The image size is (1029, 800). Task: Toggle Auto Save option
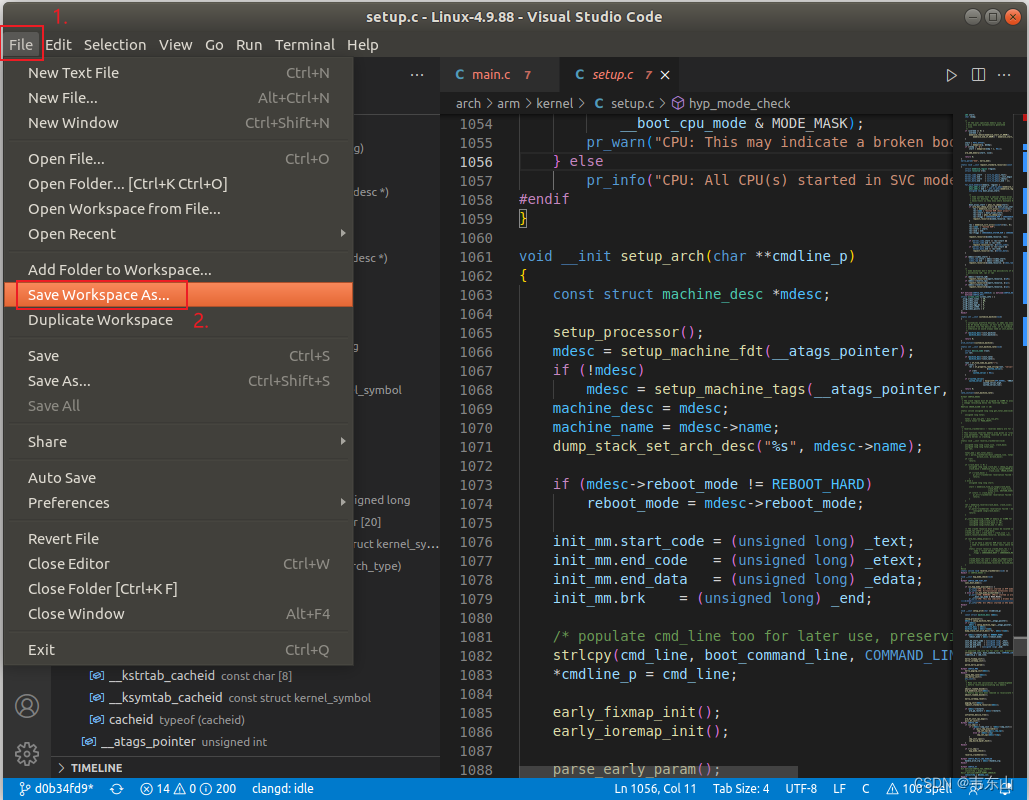tap(178, 478)
